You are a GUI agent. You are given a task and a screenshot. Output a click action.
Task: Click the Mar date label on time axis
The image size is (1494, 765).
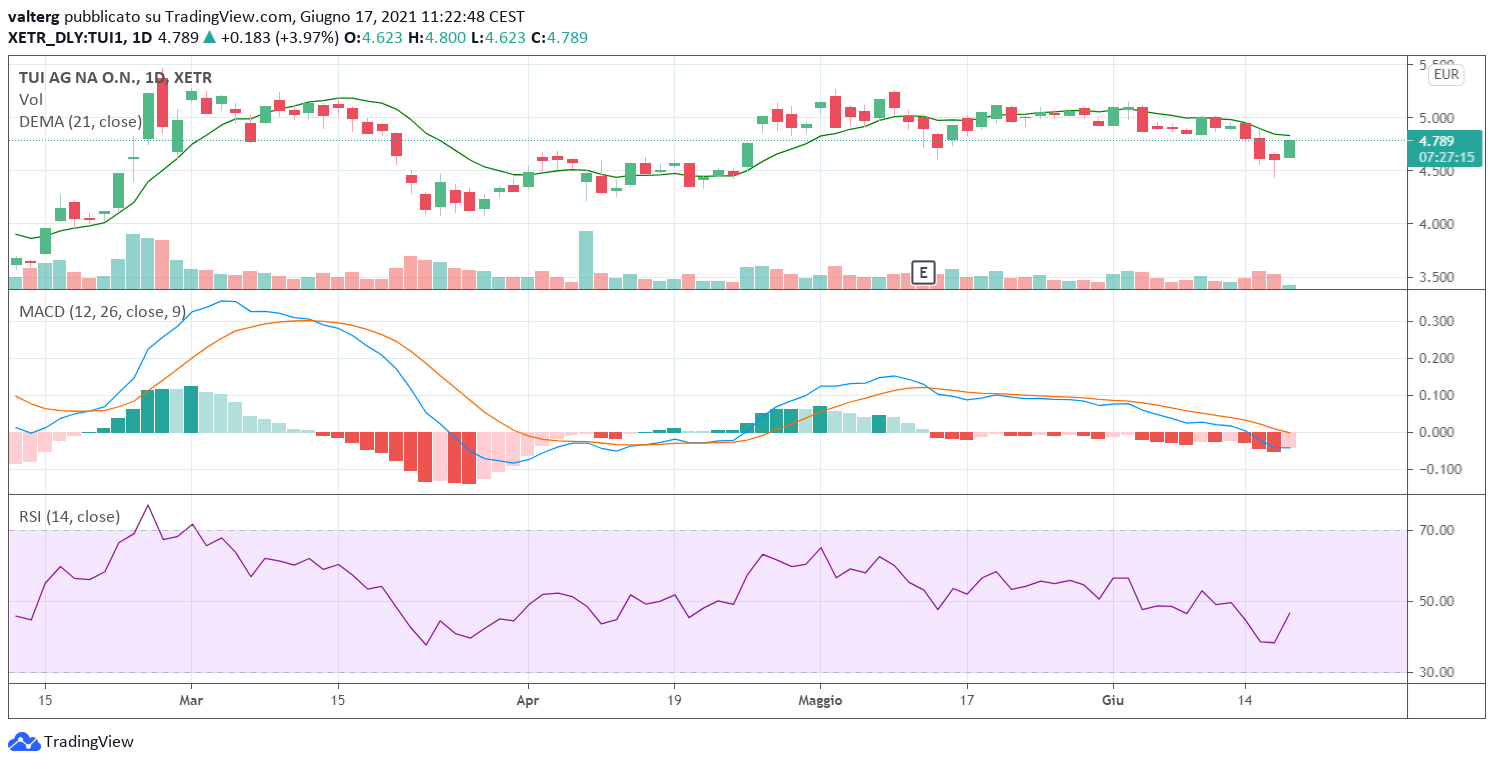[191, 701]
